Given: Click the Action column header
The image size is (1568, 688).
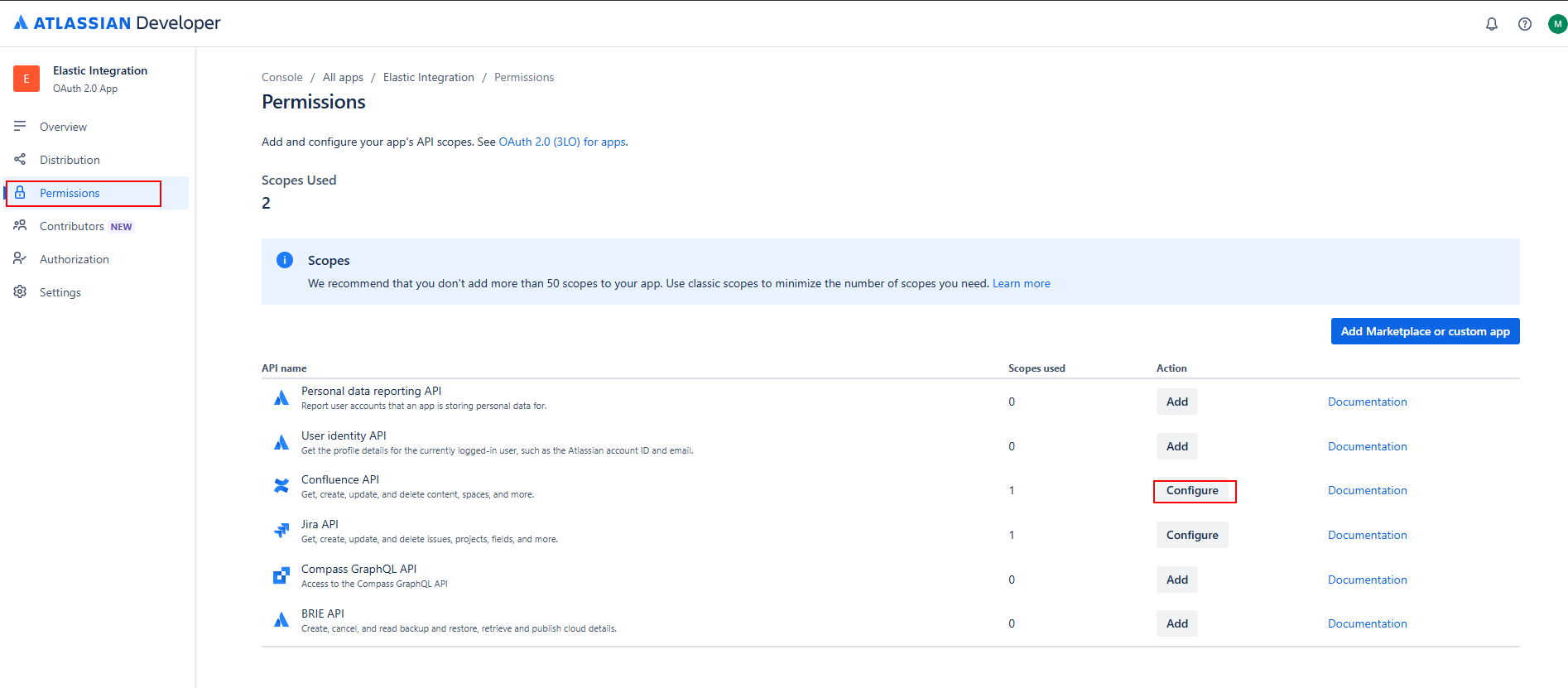Looking at the screenshot, I should 1171,368.
